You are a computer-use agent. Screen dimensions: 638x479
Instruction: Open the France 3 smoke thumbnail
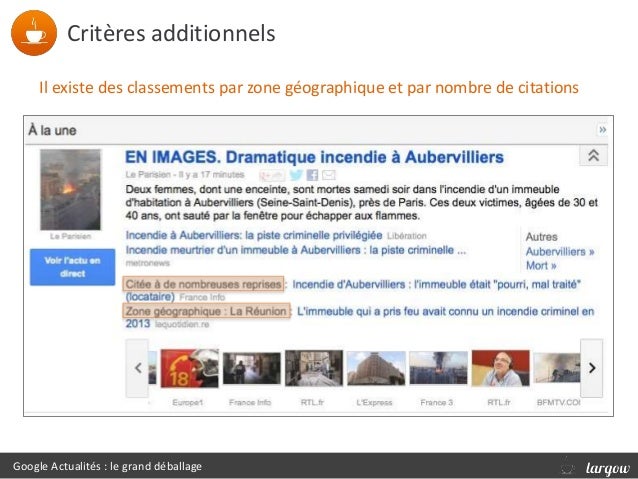438,368
